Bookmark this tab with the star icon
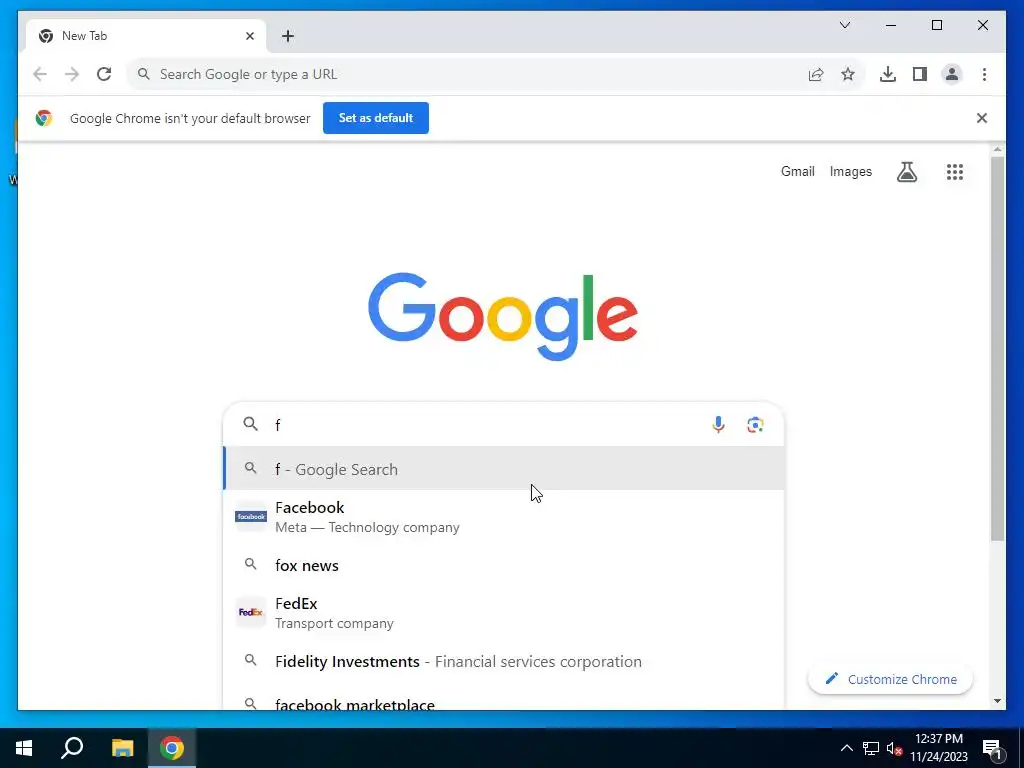The image size is (1024, 768). click(x=848, y=74)
